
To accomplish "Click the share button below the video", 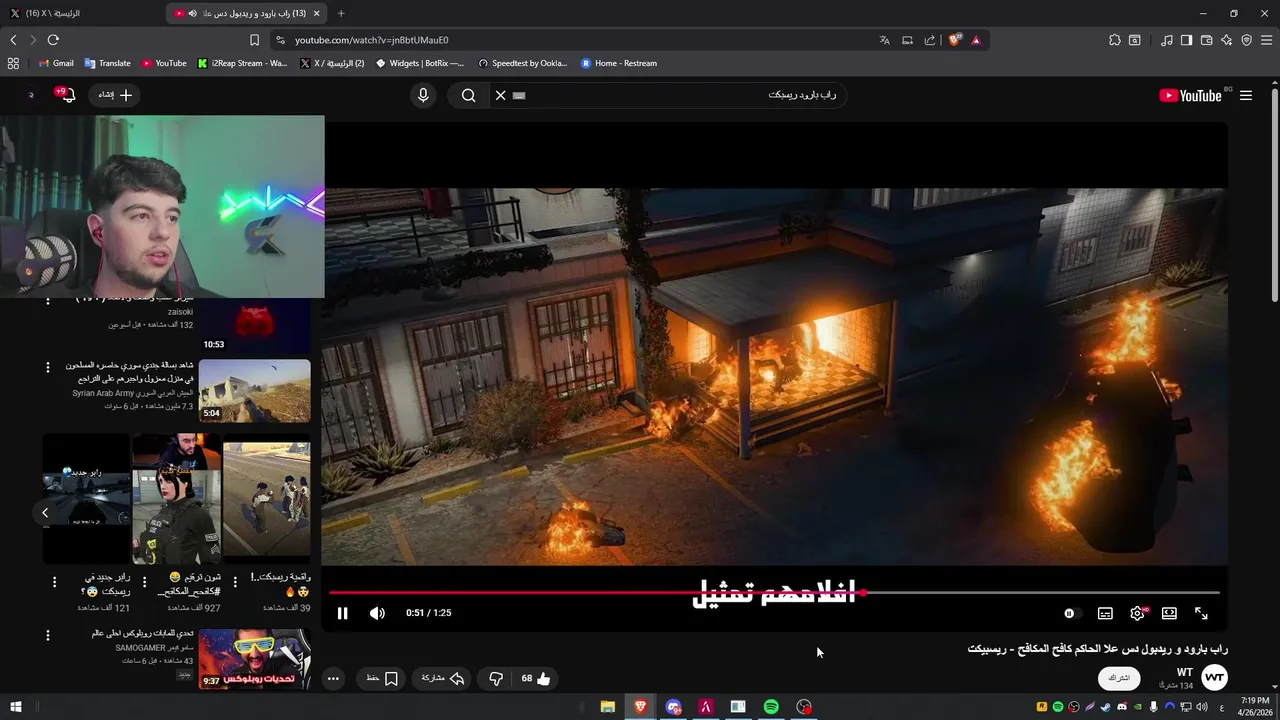I will point(443,678).
